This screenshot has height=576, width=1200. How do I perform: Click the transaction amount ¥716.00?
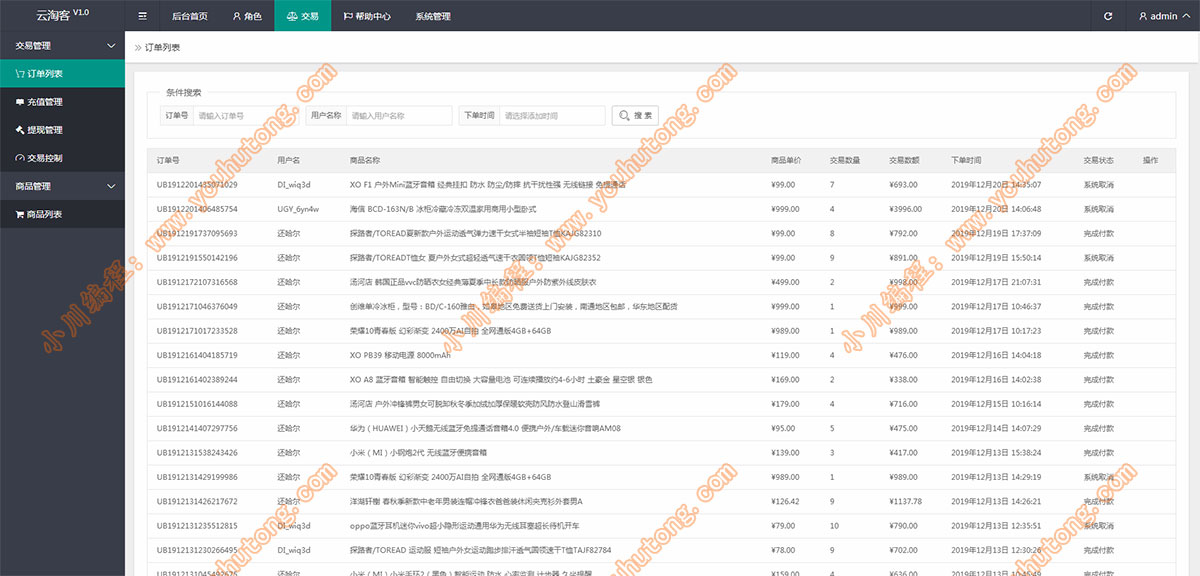coord(903,404)
